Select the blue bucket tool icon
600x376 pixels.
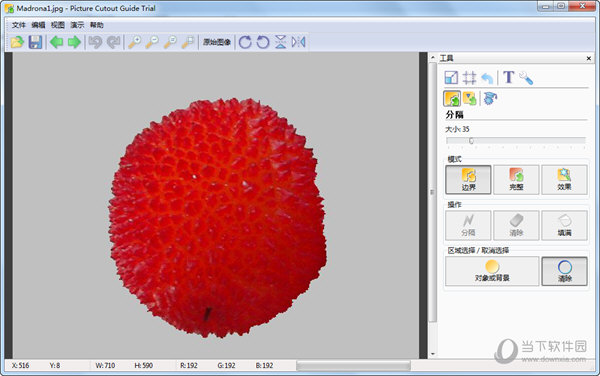[x=490, y=98]
